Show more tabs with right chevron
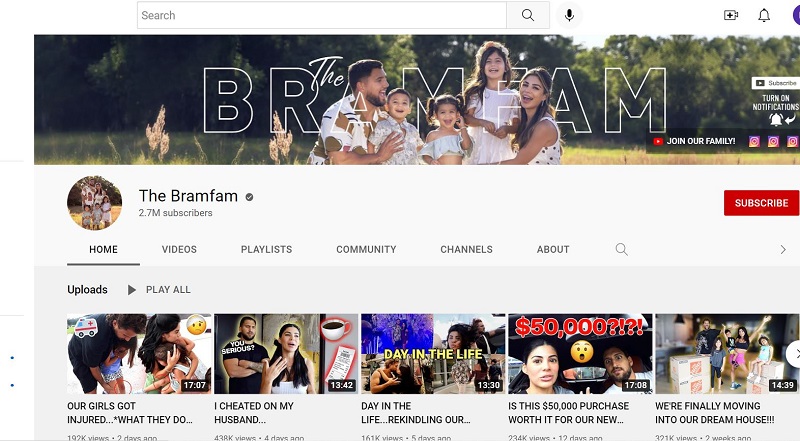Screen dimensions: 800x441 click(x=783, y=249)
